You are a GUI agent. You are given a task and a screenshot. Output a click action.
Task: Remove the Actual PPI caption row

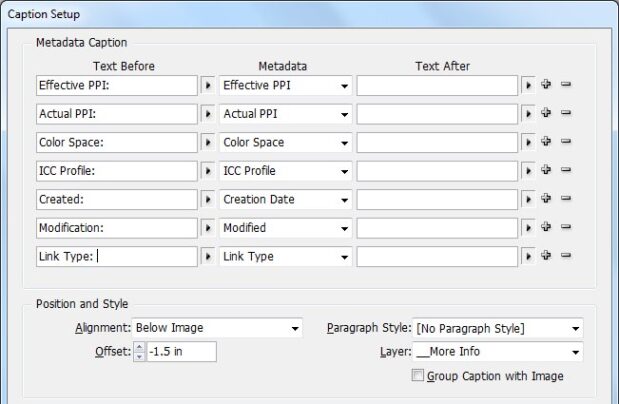click(x=566, y=113)
